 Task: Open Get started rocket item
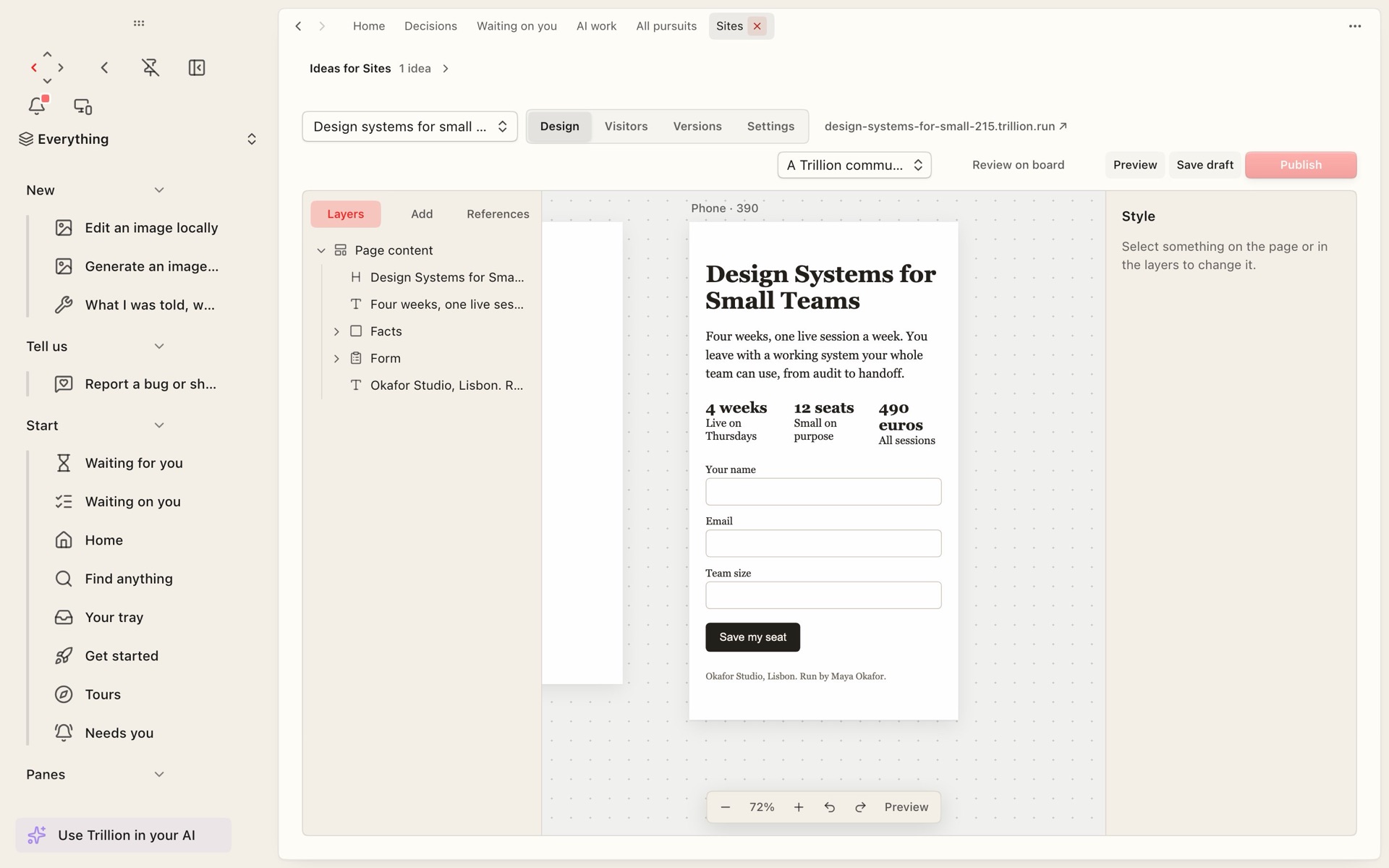[137, 656]
